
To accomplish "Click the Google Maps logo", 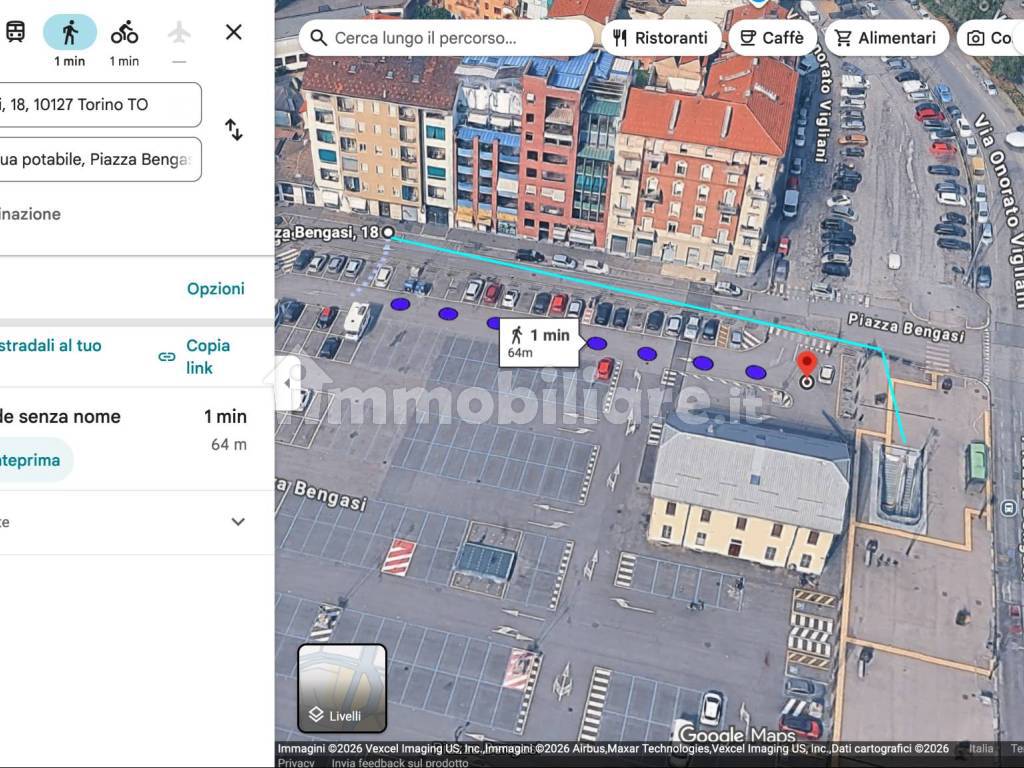I will (x=735, y=734).
